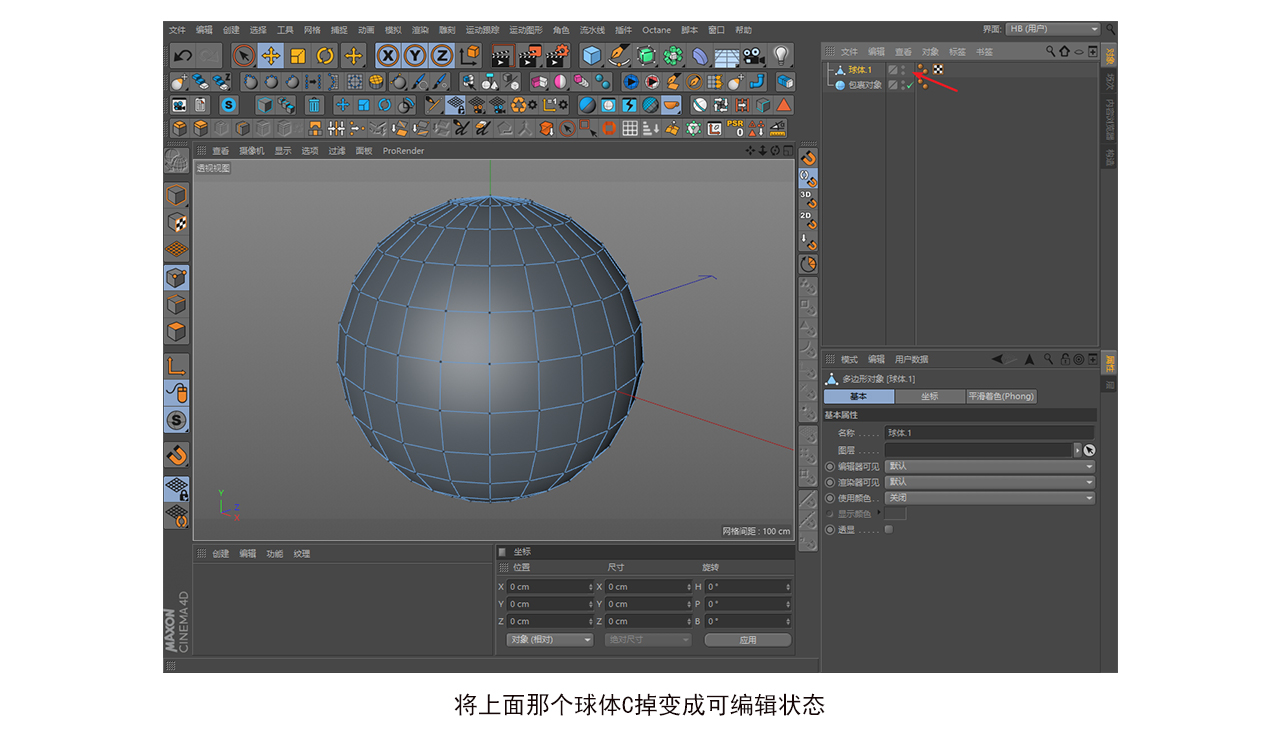Switch to 坐标 attribute tab

[930, 396]
